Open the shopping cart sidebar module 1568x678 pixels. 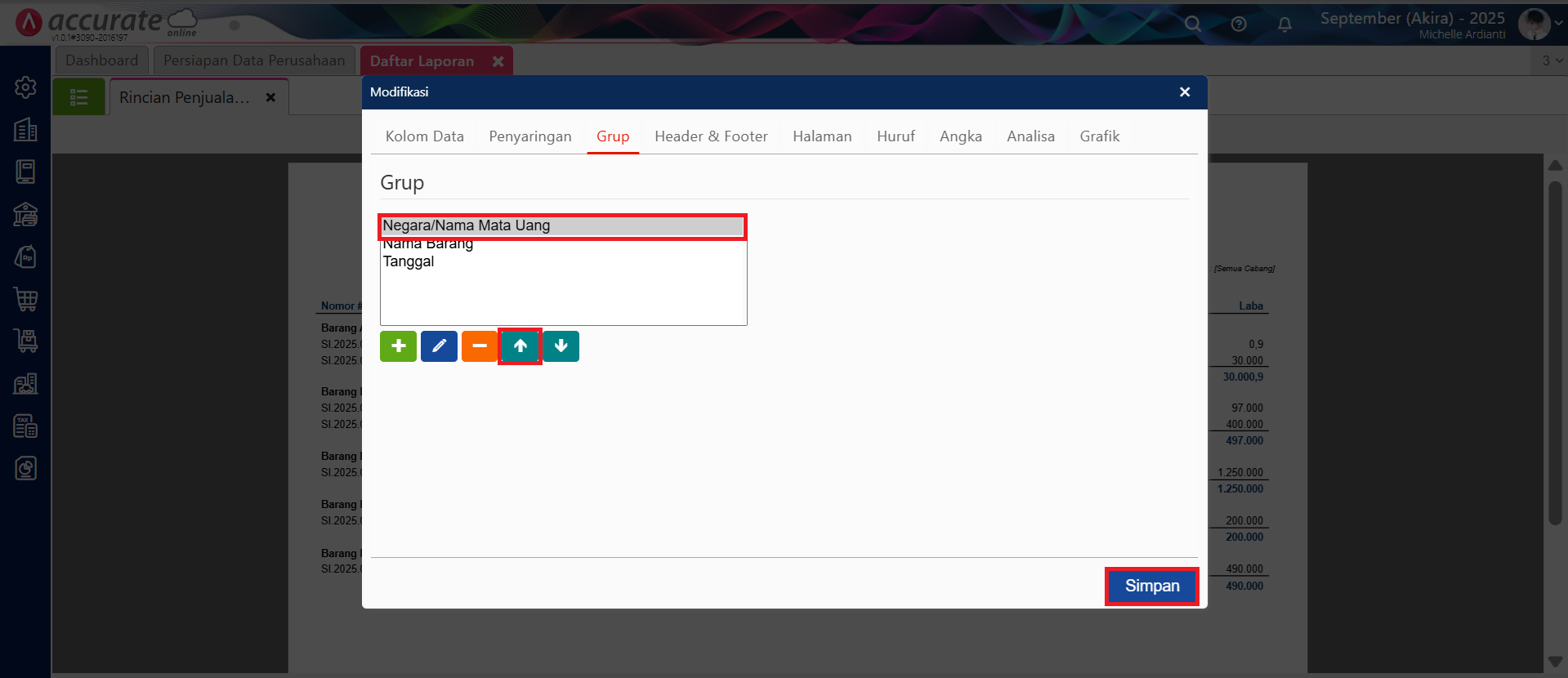coord(25,299)
